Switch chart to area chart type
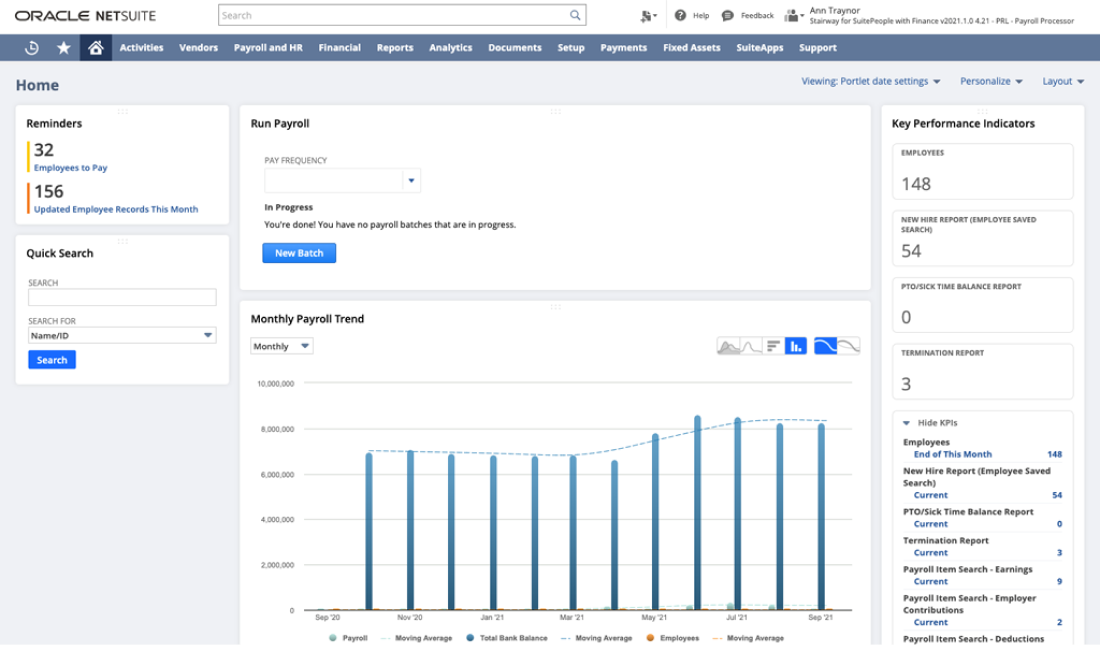 [x=728, y=346]
